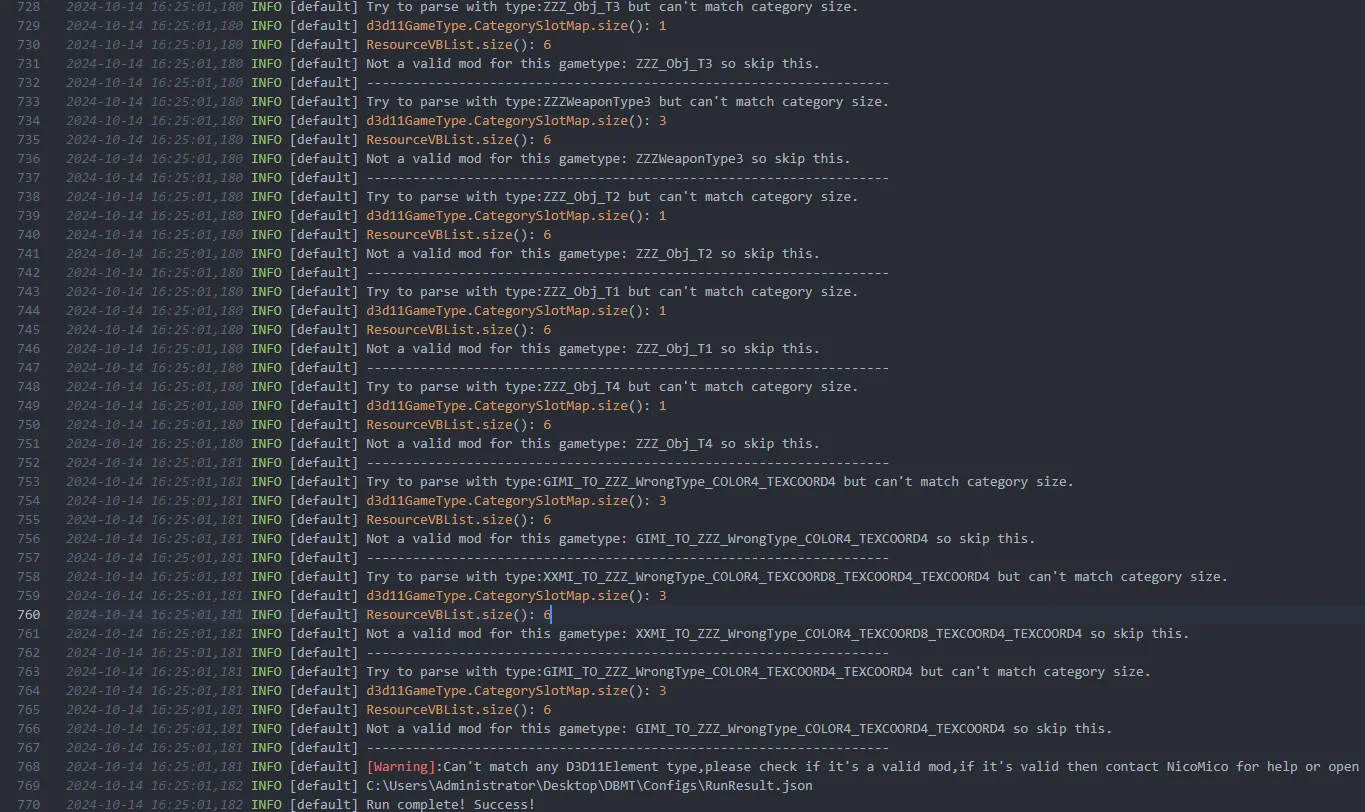Image resolution: width=1365 pixels, height=812 pixels.
Task: Click 'Not a valid mod' line for ZZZ_Obj_T1
Action: [593, 349]
